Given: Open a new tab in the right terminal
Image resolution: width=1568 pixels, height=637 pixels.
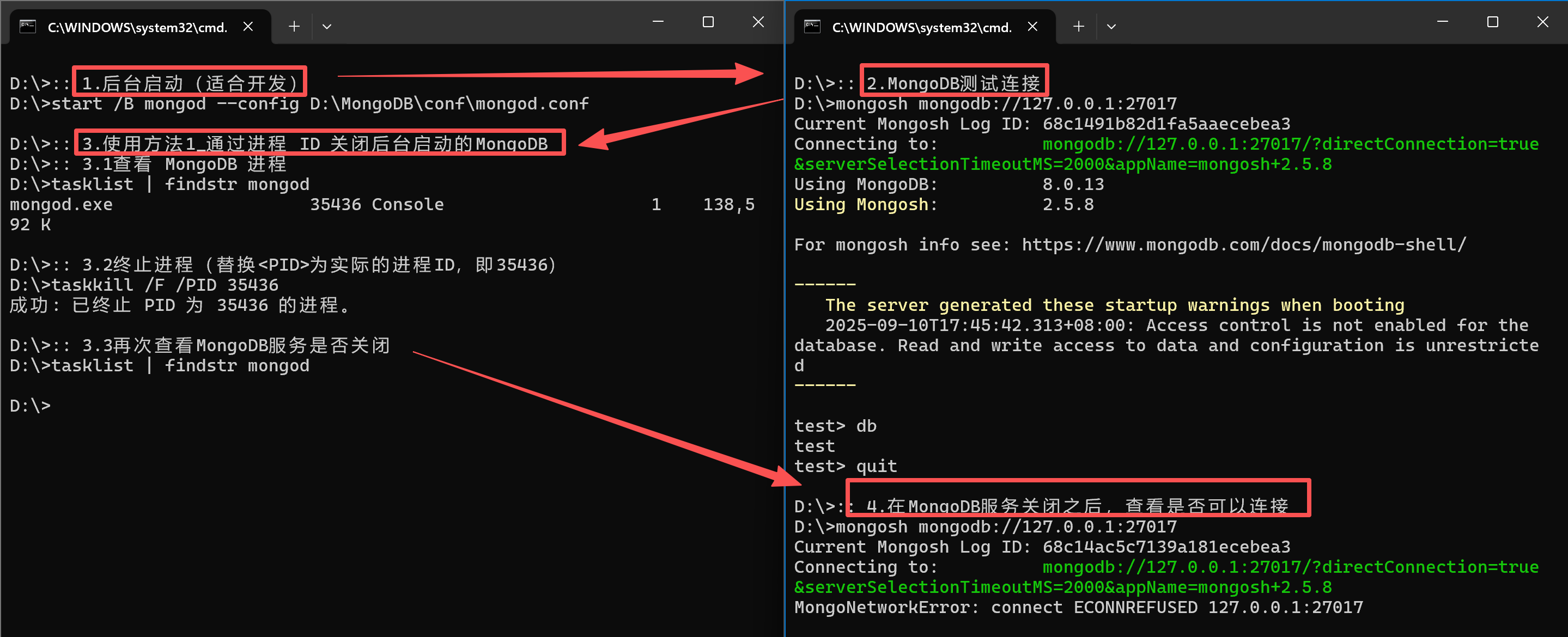Looking at the screenshot, I should pos(1079,27).
